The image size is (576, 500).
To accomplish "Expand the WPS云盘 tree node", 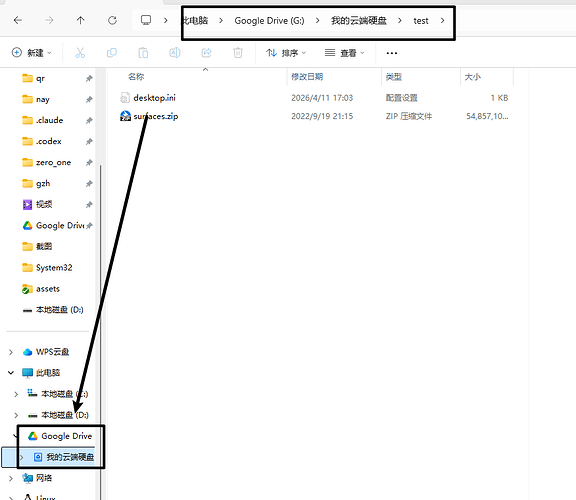I will pyautogui.click(x=11, y=352).
